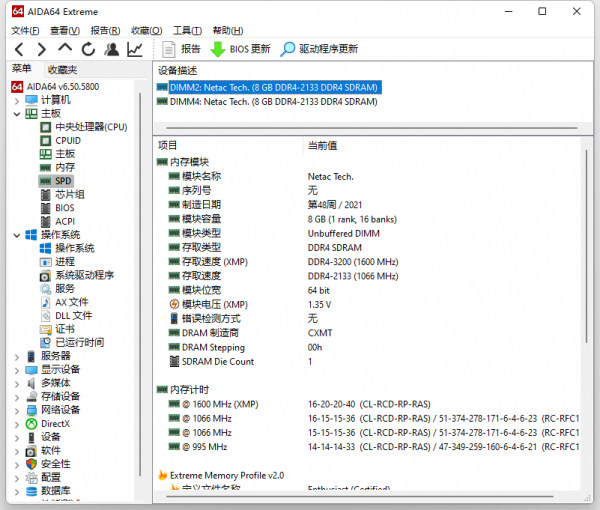600x510 pixels.
Task: Select the 芯片组 chipset item icon
Action: tap(46, 195)
